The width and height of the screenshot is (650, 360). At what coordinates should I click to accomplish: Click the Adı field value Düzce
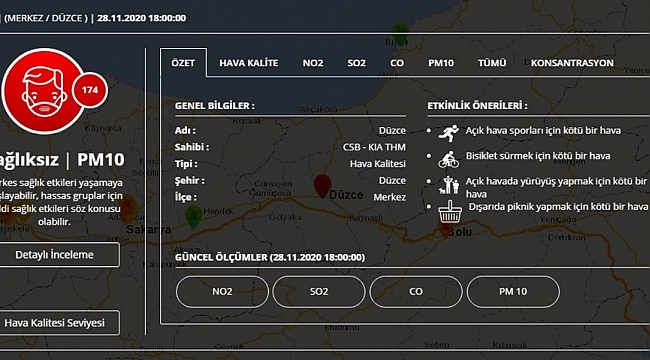[x=392, y=131]
